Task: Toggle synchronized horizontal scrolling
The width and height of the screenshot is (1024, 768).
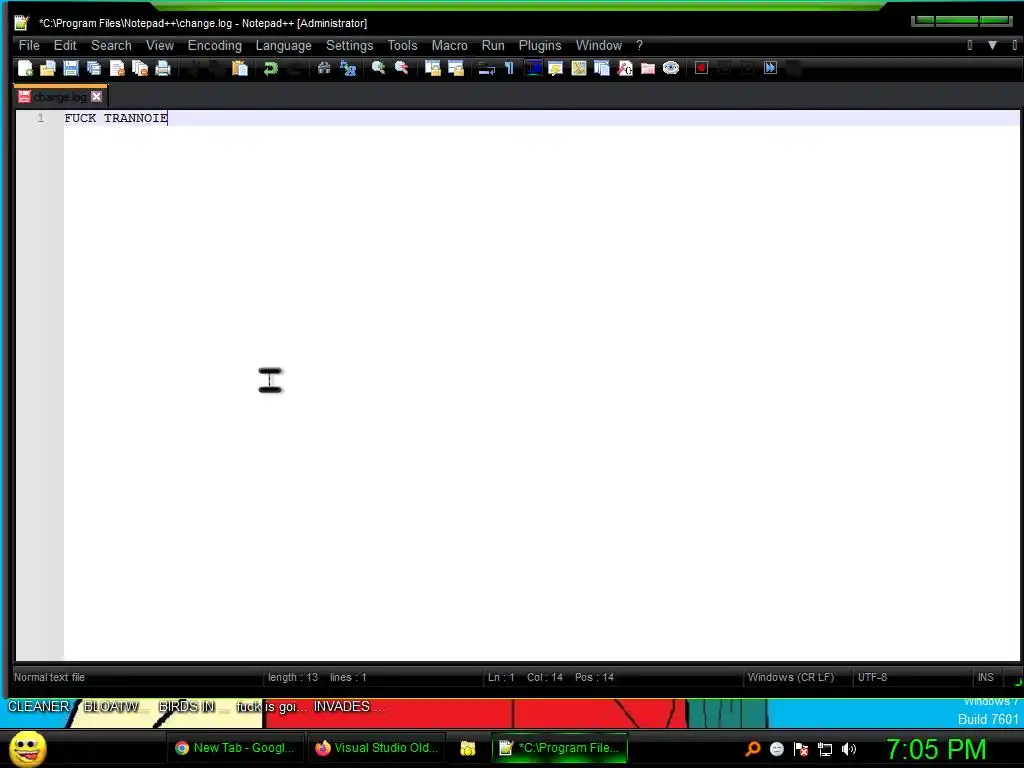Action: (x=456, y=68)
